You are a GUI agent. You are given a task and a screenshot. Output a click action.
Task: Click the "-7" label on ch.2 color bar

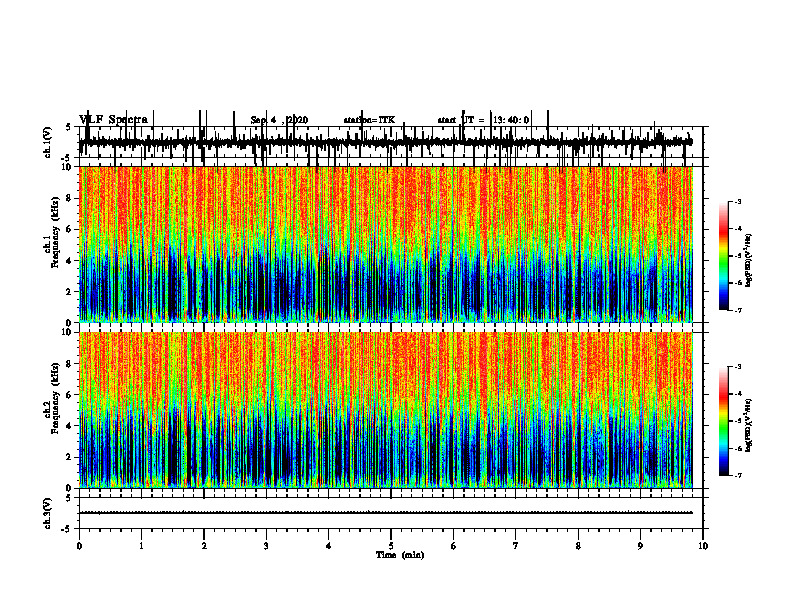pyautogui.click(x=737, y=476)
